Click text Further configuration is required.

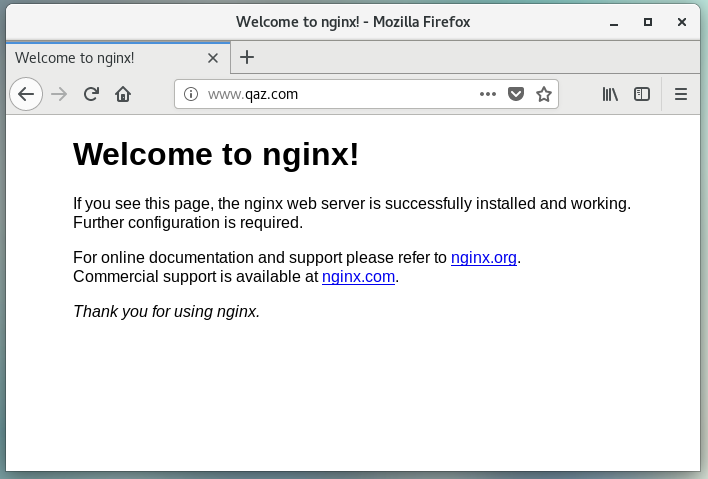(x=188, y=223)
